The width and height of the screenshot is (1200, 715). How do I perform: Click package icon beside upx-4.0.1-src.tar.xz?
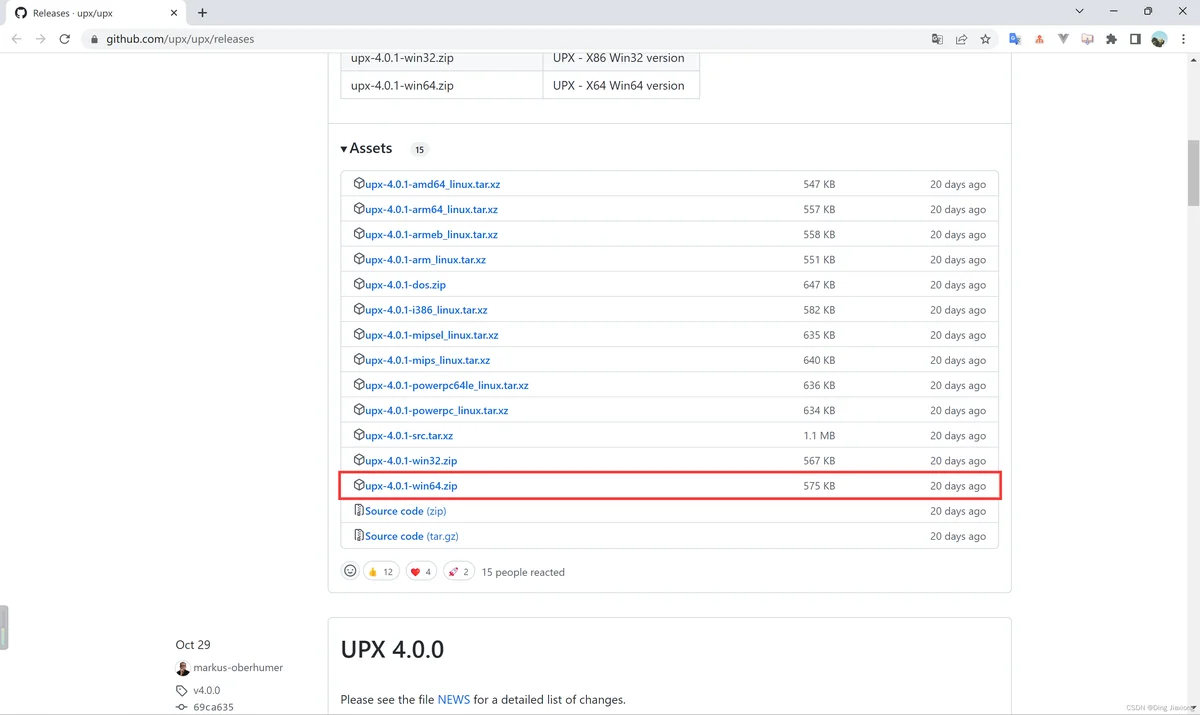(359, 435)
